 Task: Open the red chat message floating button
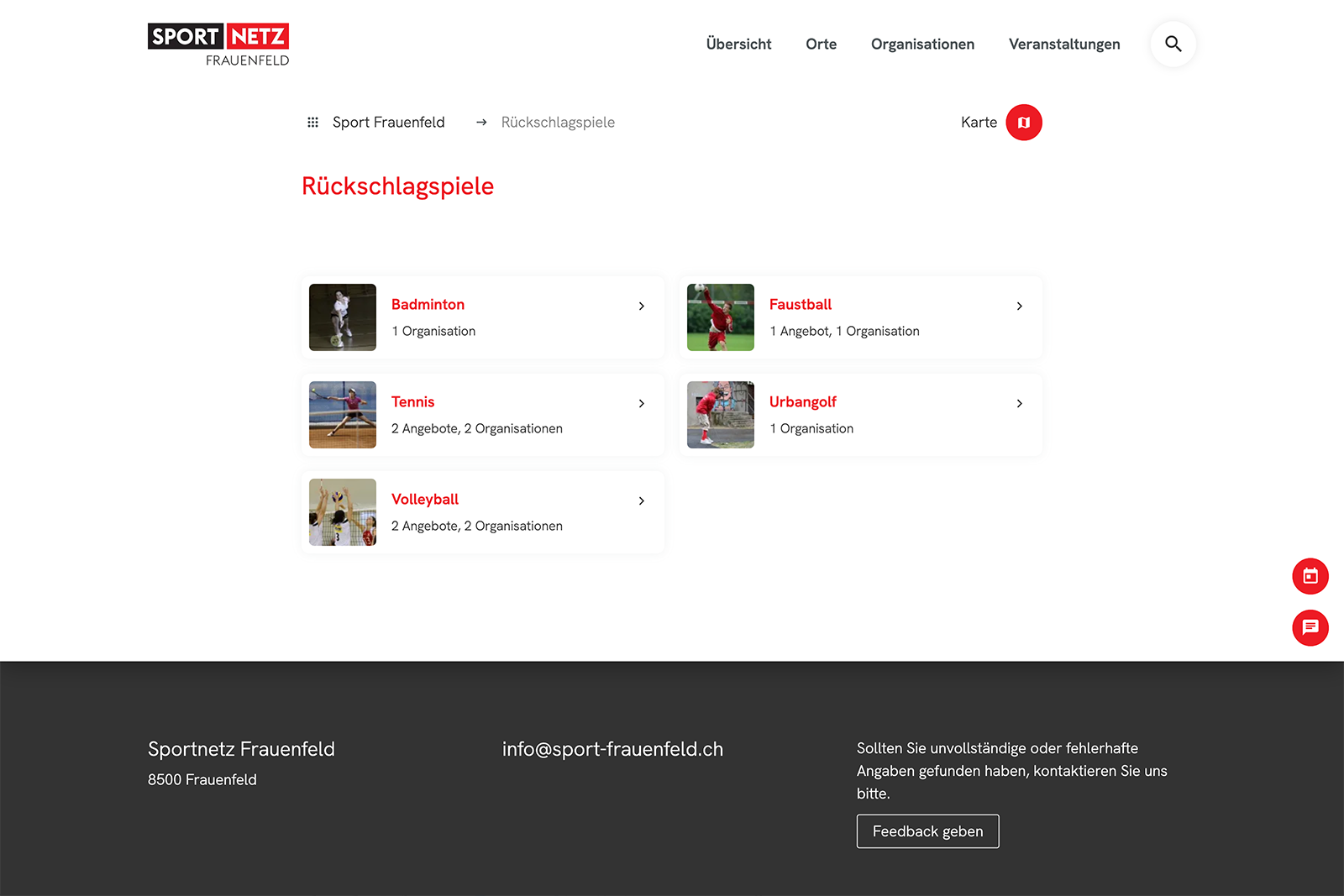(1310, 627)
